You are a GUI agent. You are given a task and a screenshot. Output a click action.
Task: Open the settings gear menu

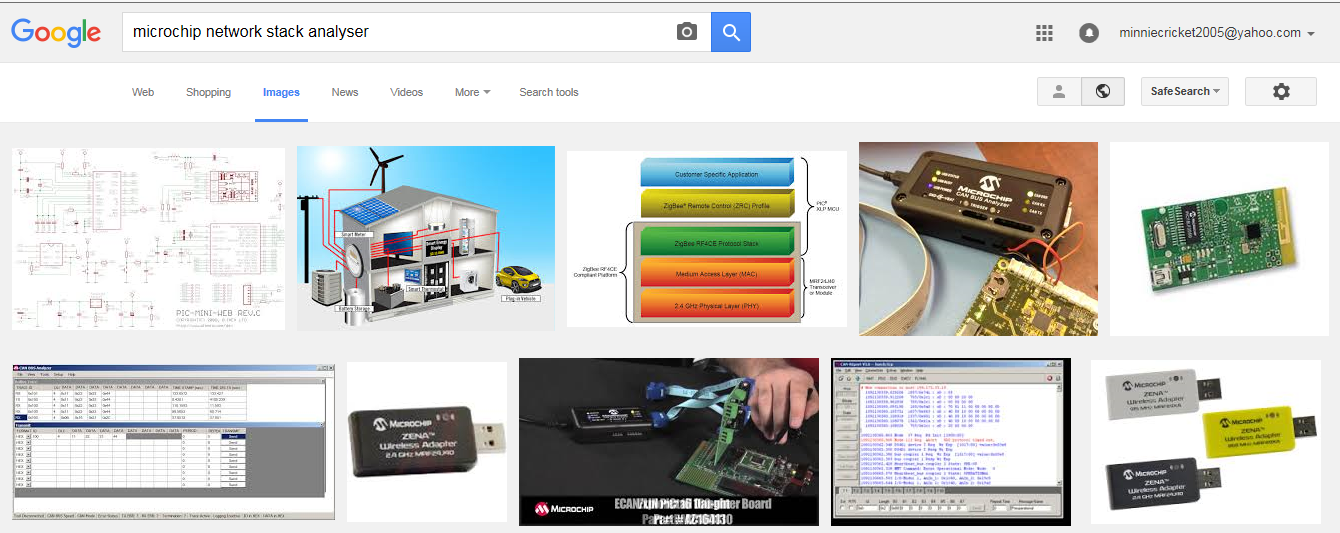click(1281, 91)
